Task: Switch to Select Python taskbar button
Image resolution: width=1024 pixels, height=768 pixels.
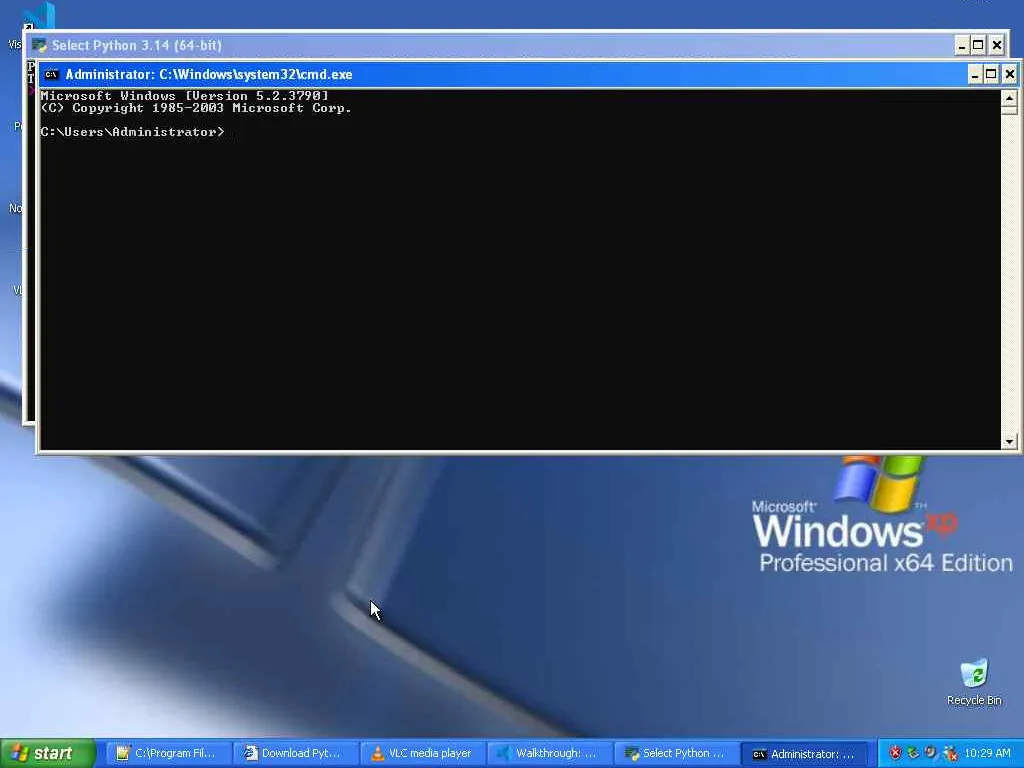Action: [x=676, y=753]
